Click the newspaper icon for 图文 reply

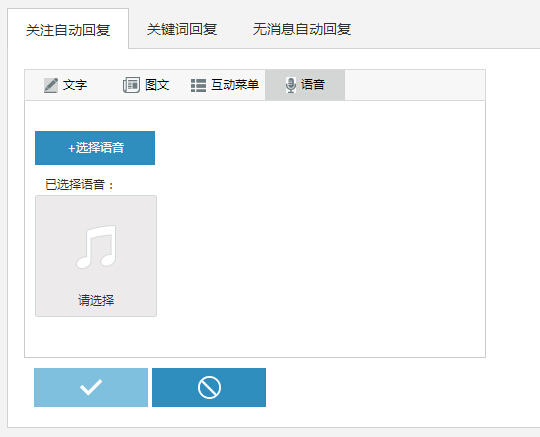coord(131,85)
